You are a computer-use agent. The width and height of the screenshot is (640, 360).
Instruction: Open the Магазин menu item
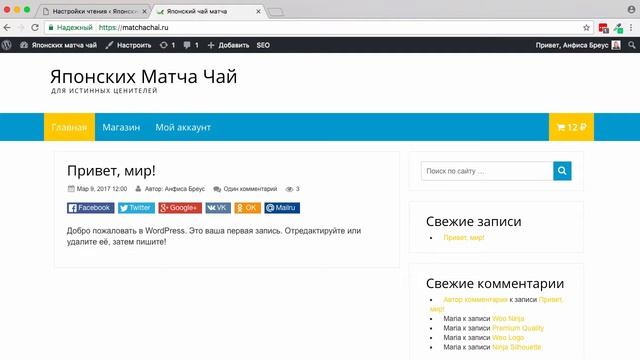coord(121,127)
